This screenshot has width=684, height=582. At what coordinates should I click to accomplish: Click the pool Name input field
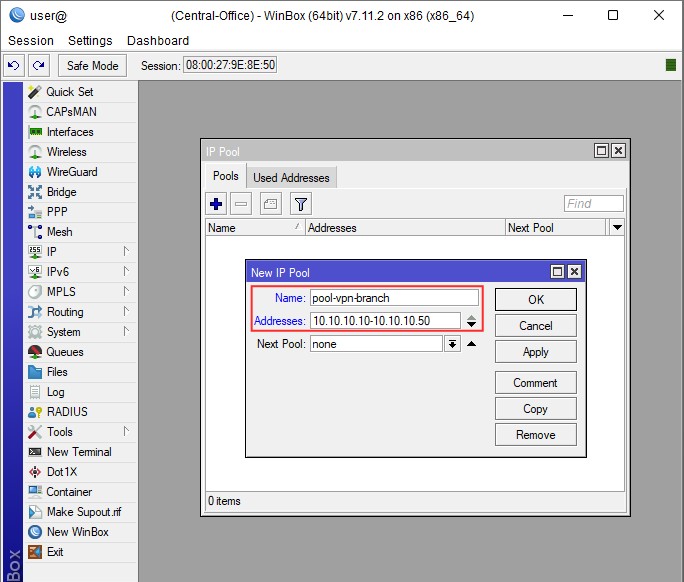click(394, 298)
